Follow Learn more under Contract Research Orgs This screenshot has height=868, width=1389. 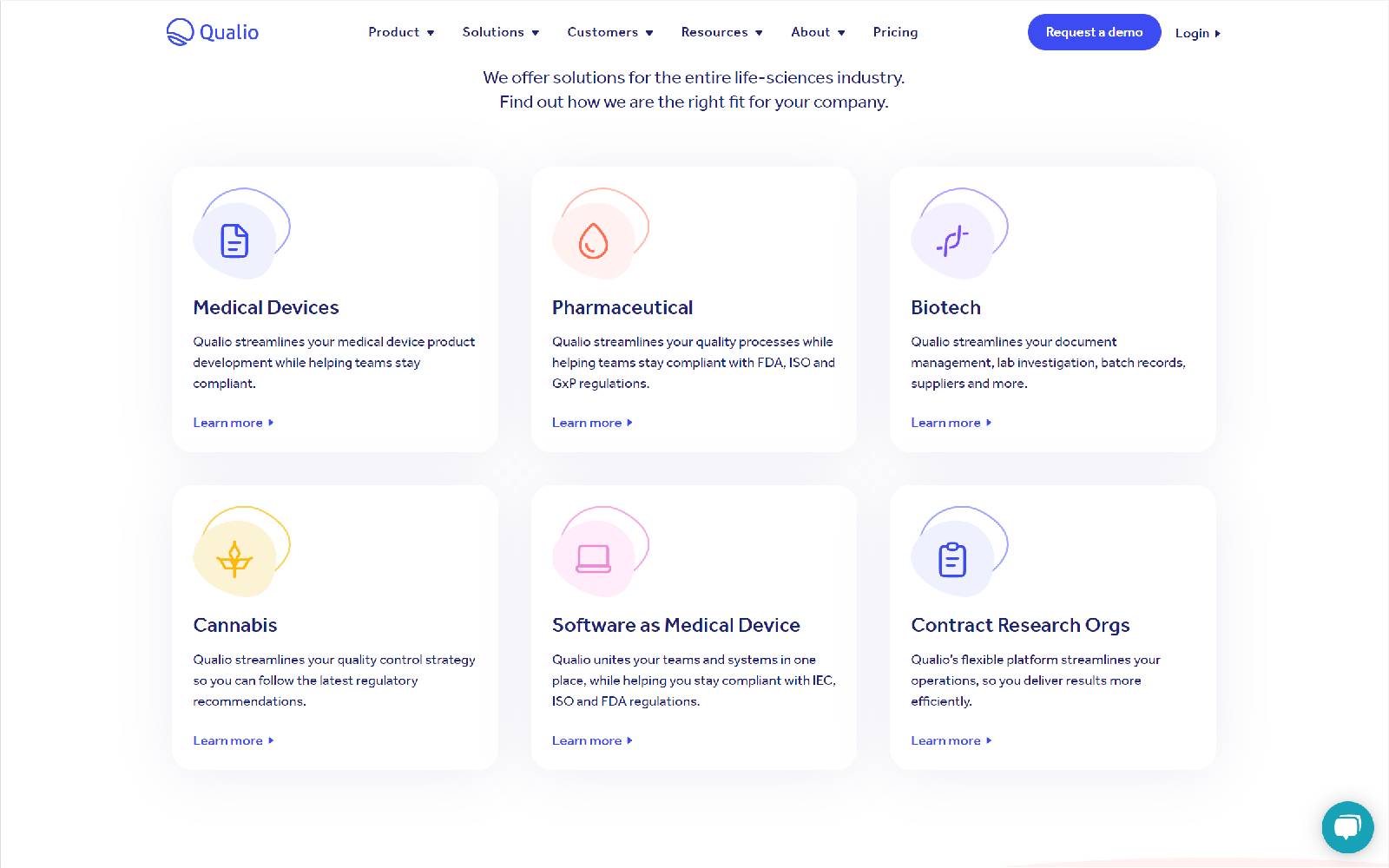pyautogui.click(x=951, y=740)
